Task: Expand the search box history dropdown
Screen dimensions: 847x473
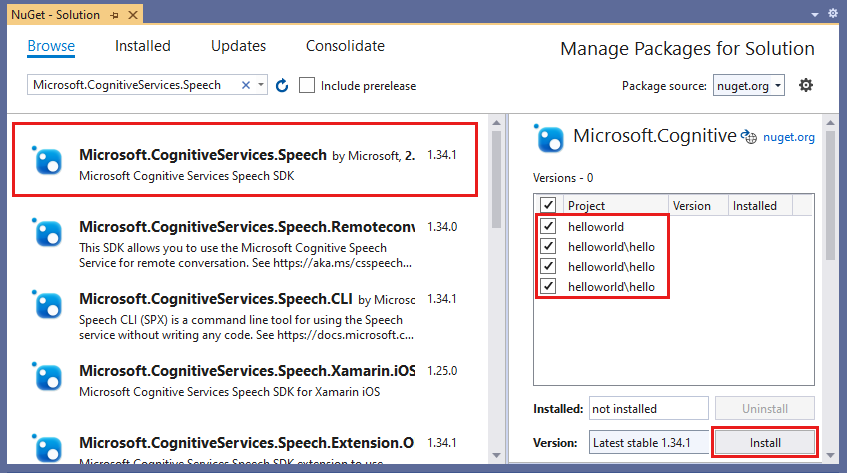Action: pos(262,86)
